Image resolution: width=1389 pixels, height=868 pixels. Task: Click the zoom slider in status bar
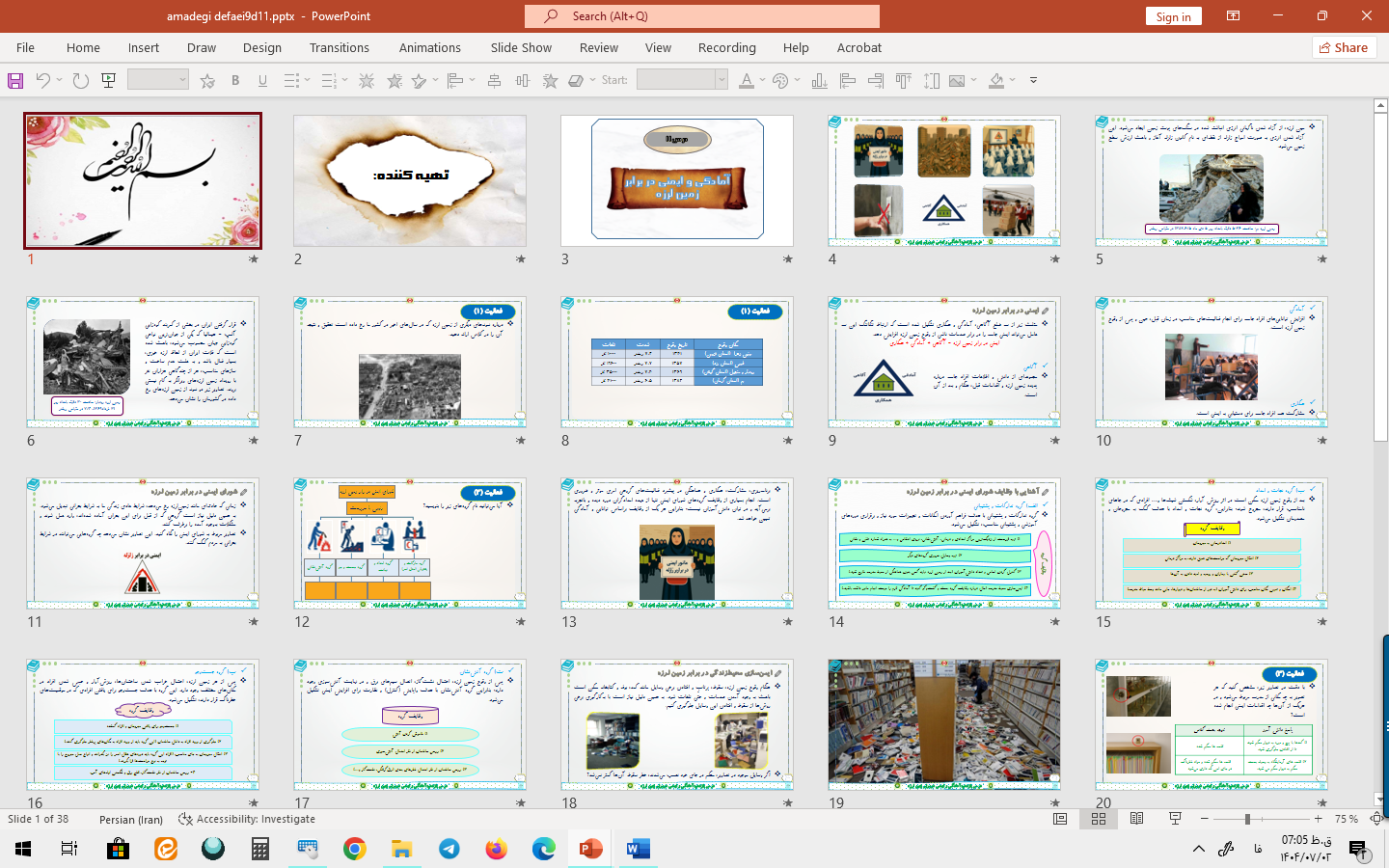click(1247, 819)
